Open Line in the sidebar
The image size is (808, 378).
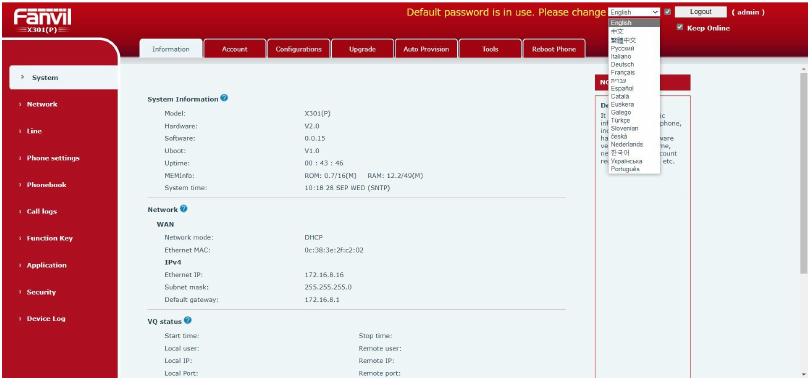(x=34, y=131)
